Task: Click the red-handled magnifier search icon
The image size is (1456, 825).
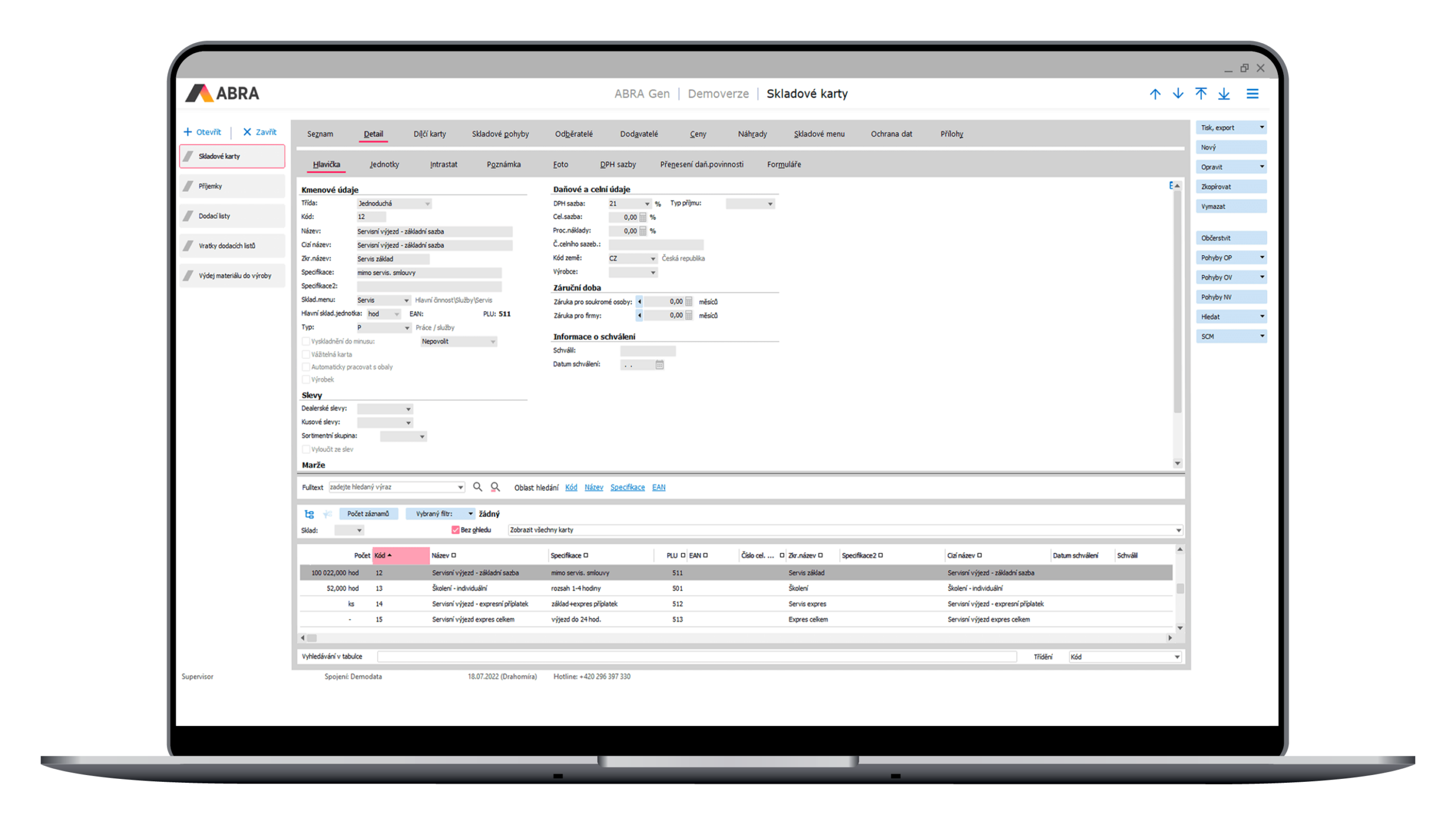Action: [x=495, y=487]
